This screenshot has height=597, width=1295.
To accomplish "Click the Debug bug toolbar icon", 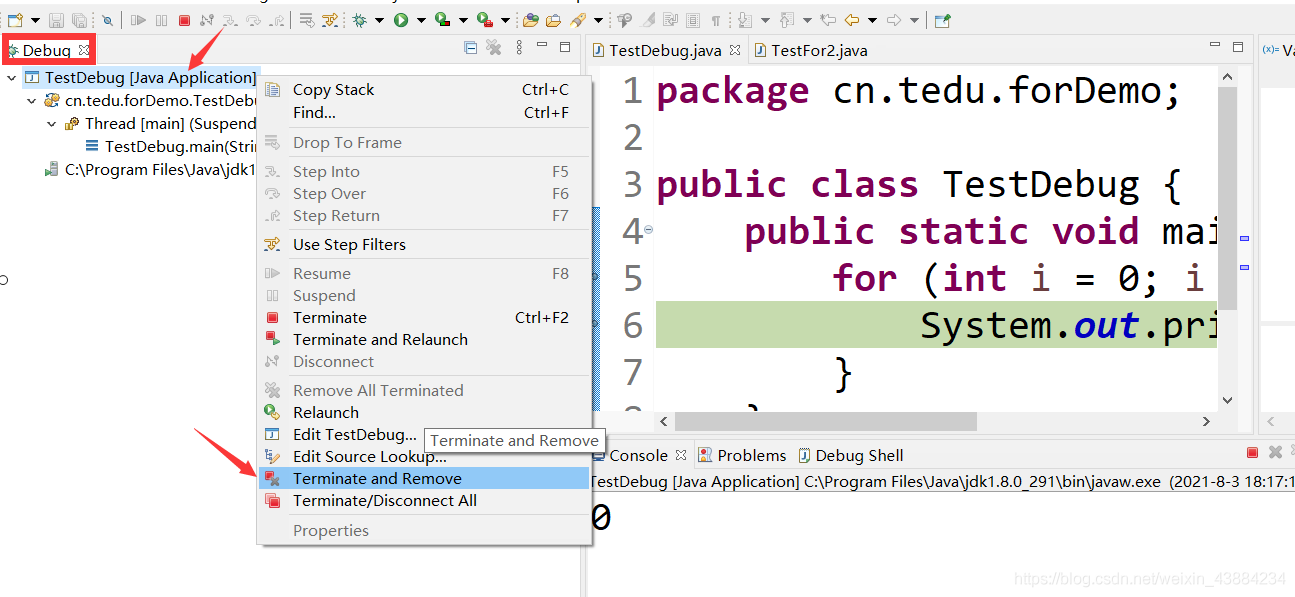I will pyautogui.click(x=359, y=20).
